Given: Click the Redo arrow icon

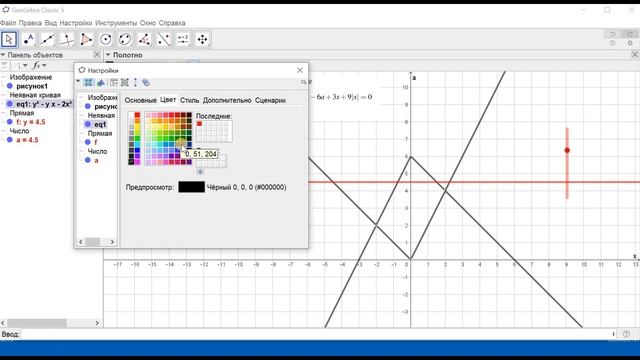Looking at the screenshot, I should [630, 34].
